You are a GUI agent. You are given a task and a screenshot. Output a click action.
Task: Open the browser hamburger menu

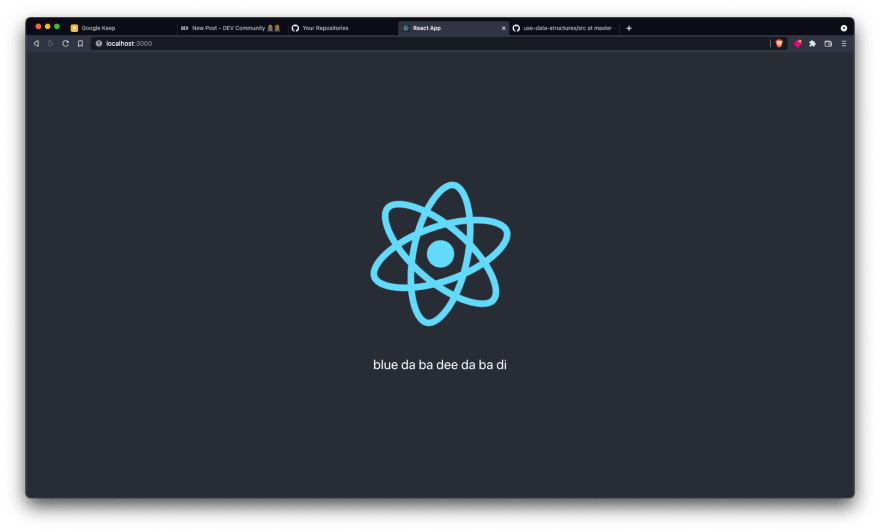(844, 43)
